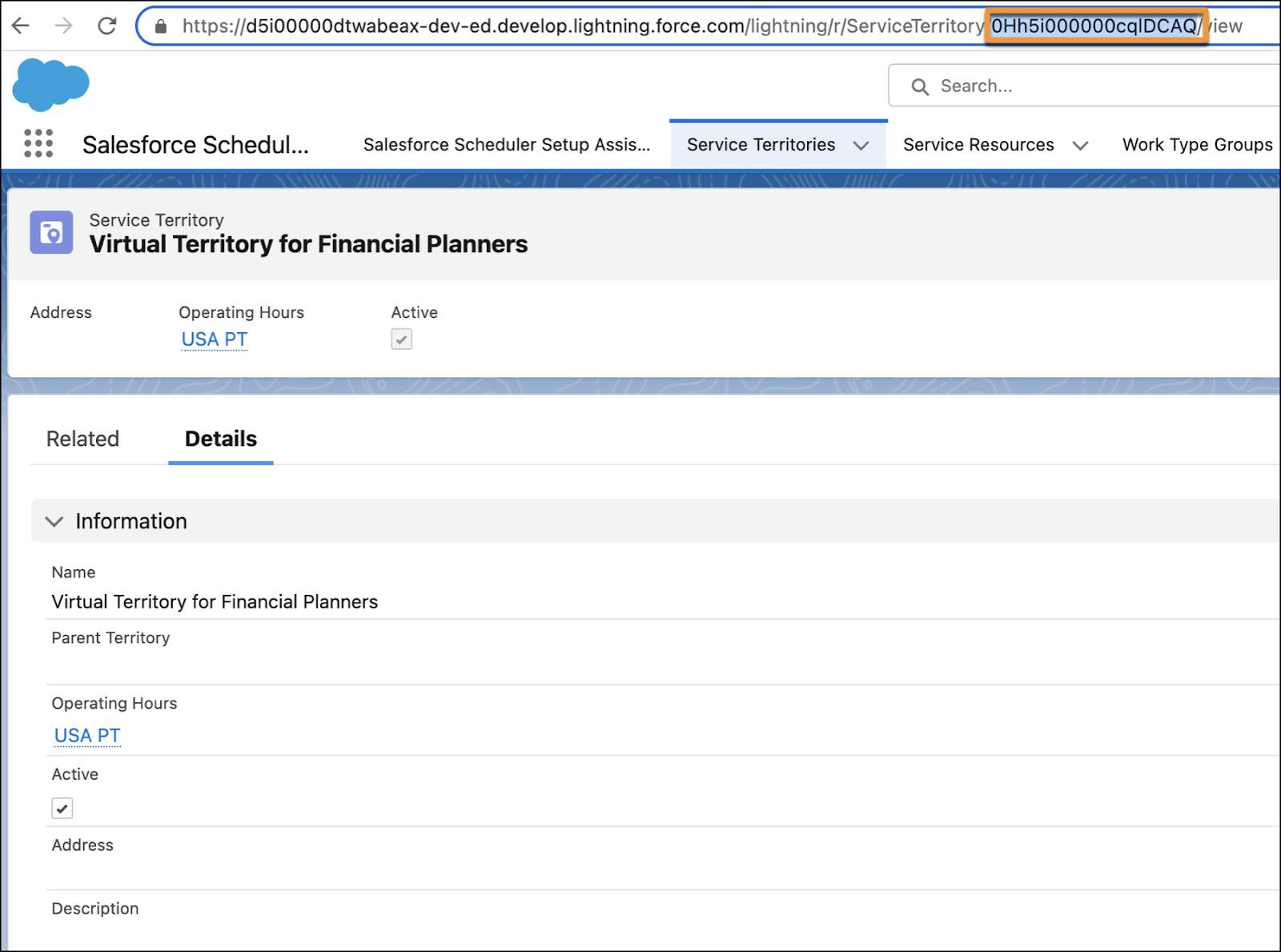The width and height of the screenshot is (1281, 952).
Task: Click Name field value Virtual Territory for Financial Planners
Action: pos(215,601)
